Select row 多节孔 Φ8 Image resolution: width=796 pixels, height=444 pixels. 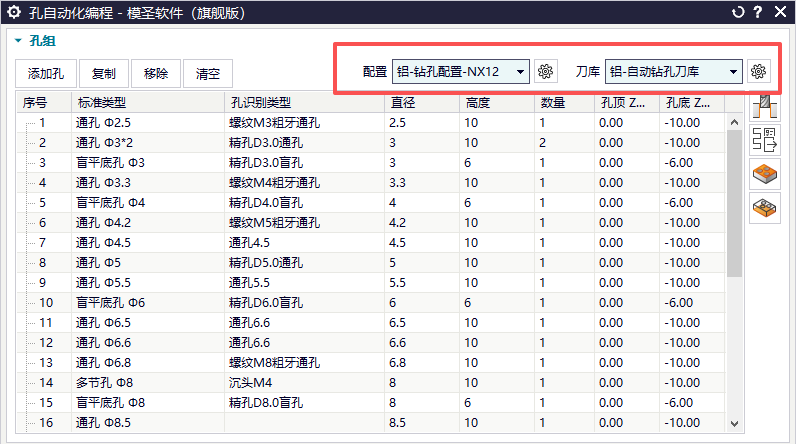pyautogui.click(x=371, y=383)
